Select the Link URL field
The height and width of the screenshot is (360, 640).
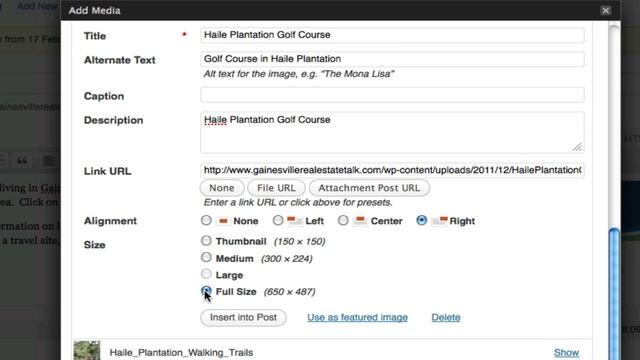[x=392, y=170]
